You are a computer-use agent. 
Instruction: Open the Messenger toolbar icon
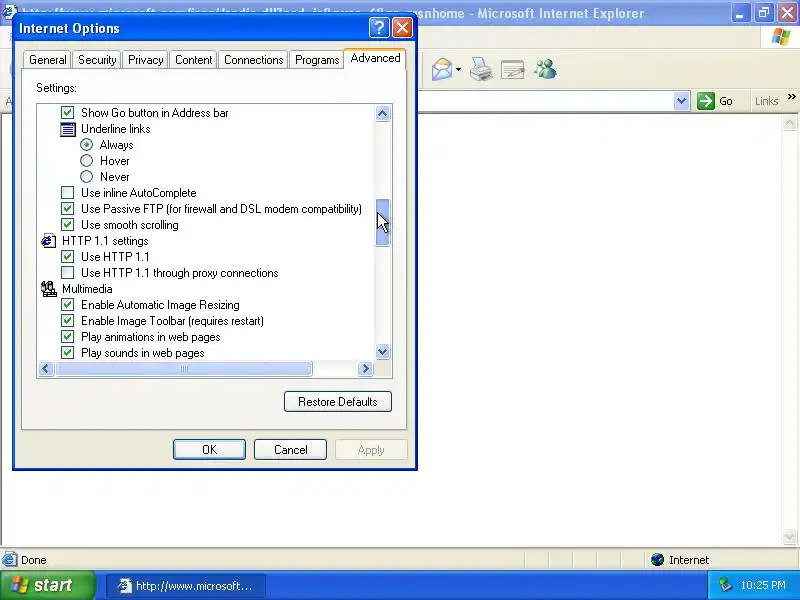point(545,69)
